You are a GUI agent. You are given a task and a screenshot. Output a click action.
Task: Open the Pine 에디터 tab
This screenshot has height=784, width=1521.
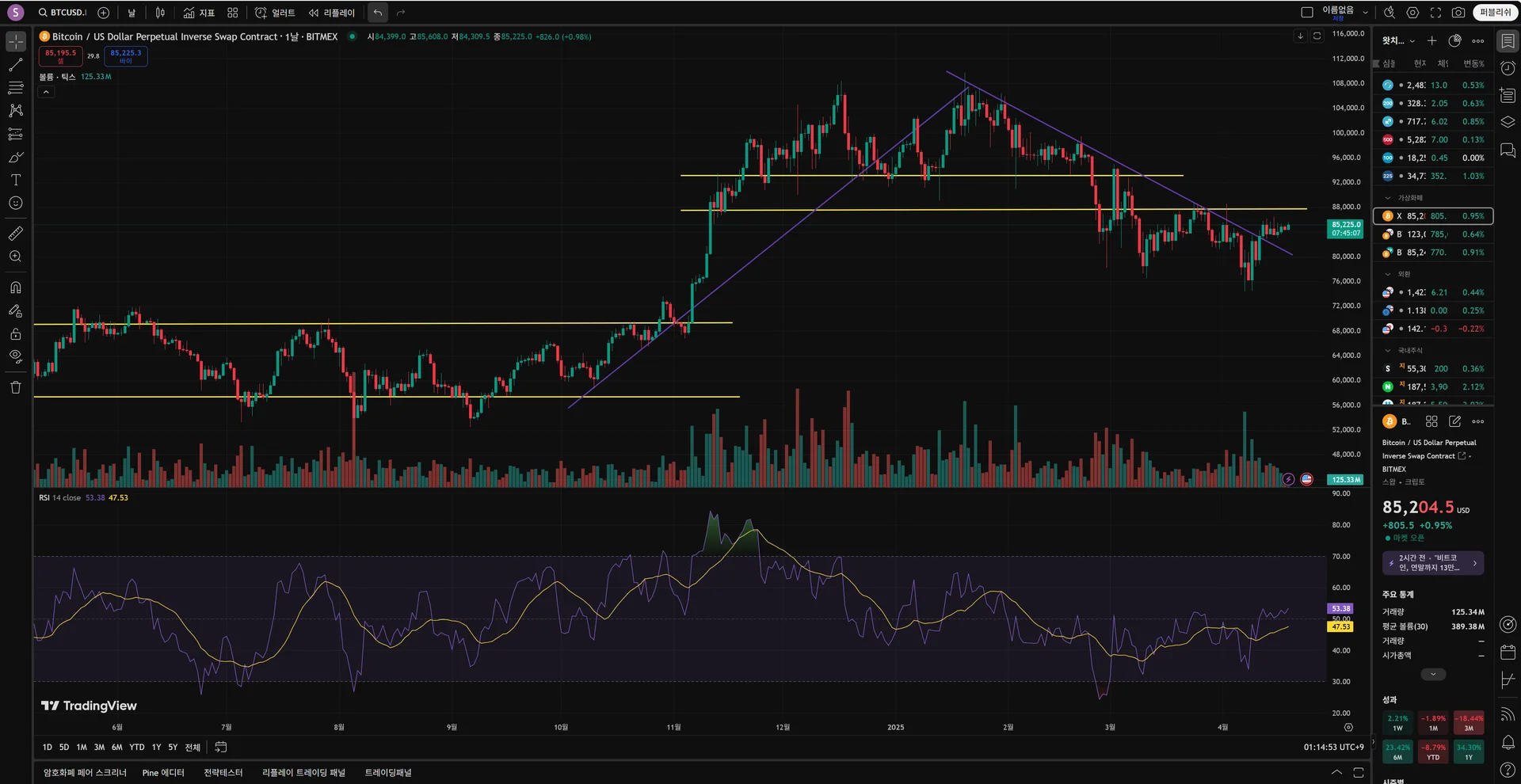click(163, 773)
